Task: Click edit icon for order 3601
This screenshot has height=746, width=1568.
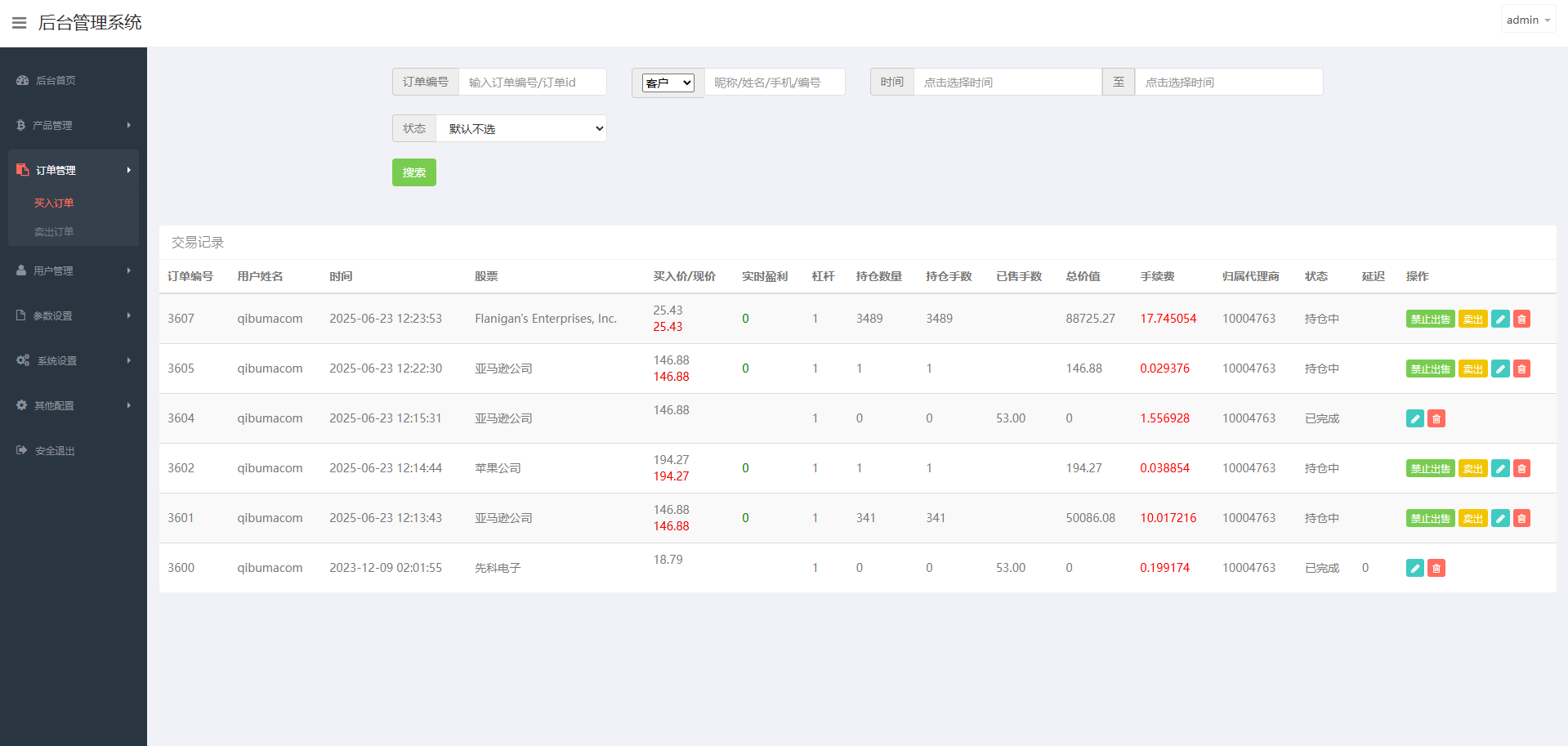Action: (1500, 519)
